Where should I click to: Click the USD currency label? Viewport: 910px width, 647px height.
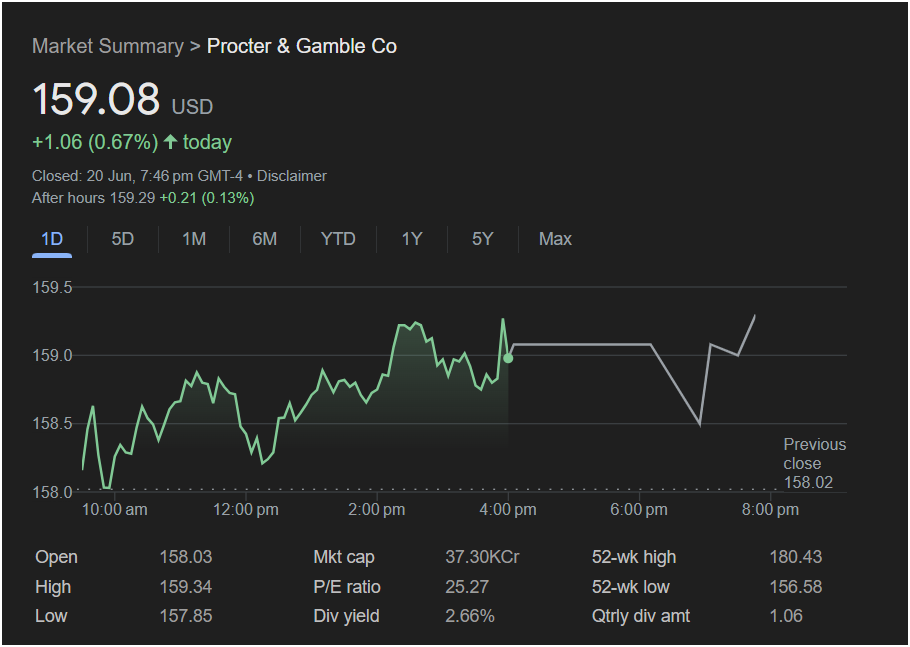pos(192,107)
